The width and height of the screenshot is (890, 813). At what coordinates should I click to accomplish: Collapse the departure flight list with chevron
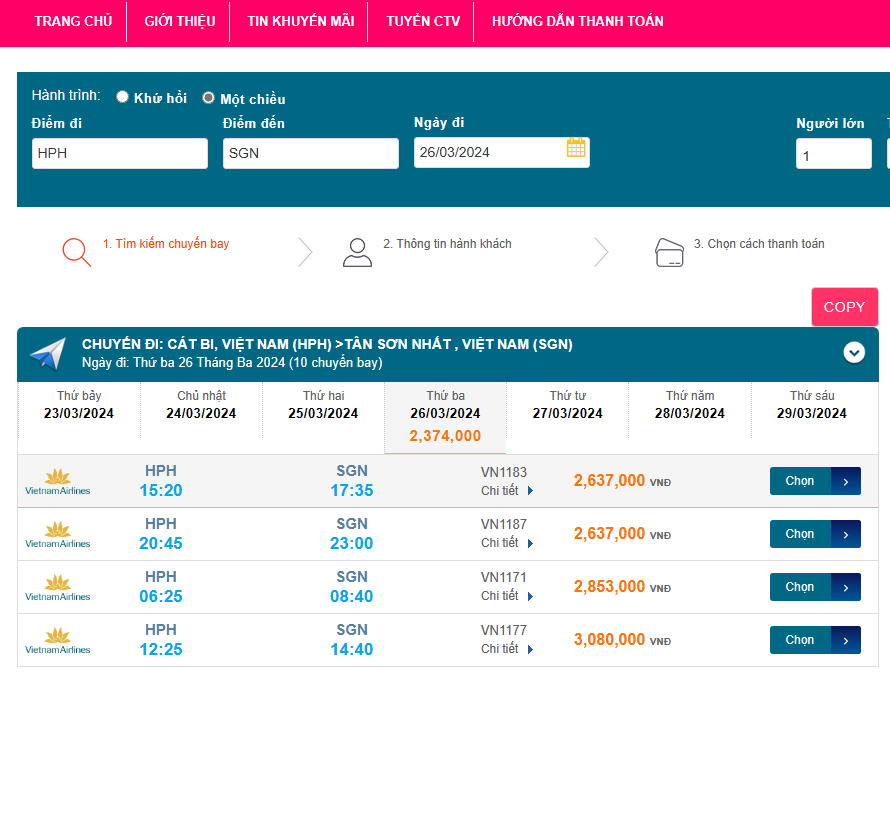[854, 352]
